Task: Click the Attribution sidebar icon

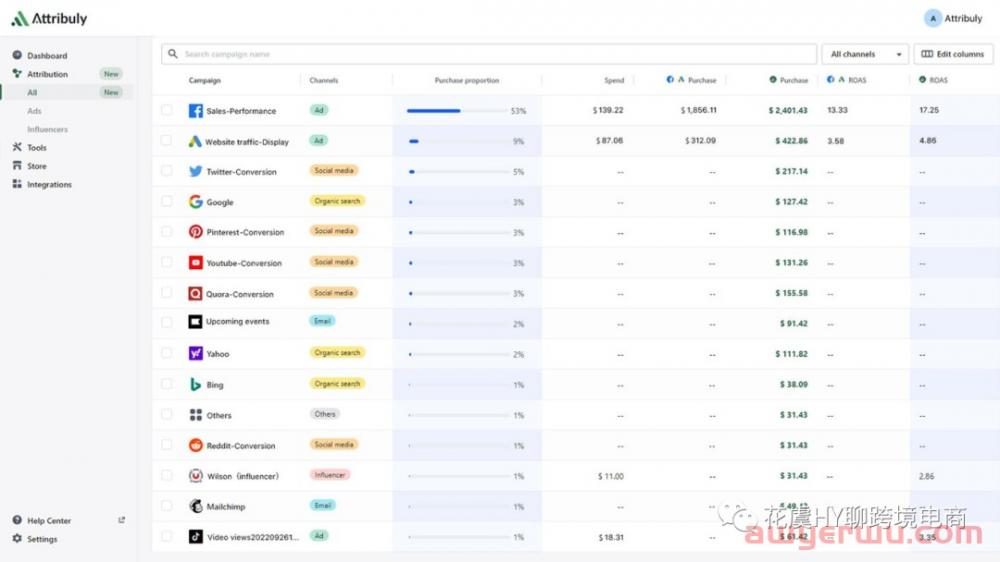Action: click(17, 74)
